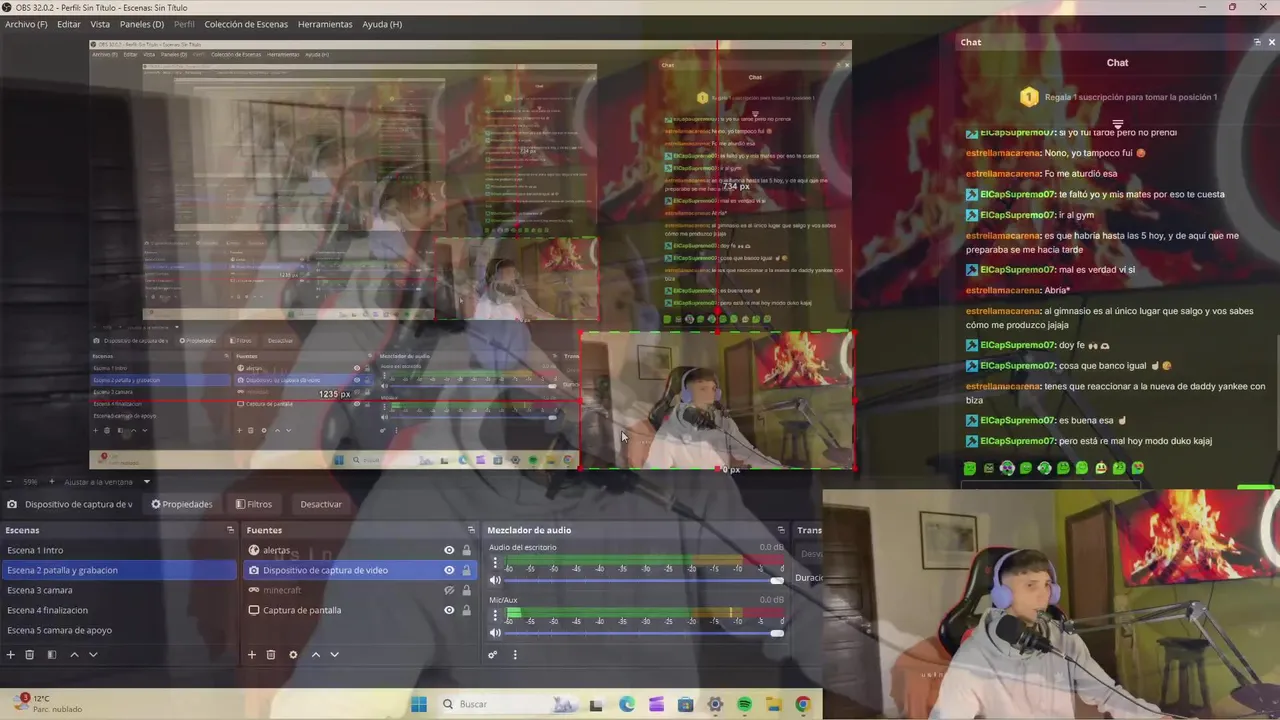Click Desactivar button

pos(321,504)
